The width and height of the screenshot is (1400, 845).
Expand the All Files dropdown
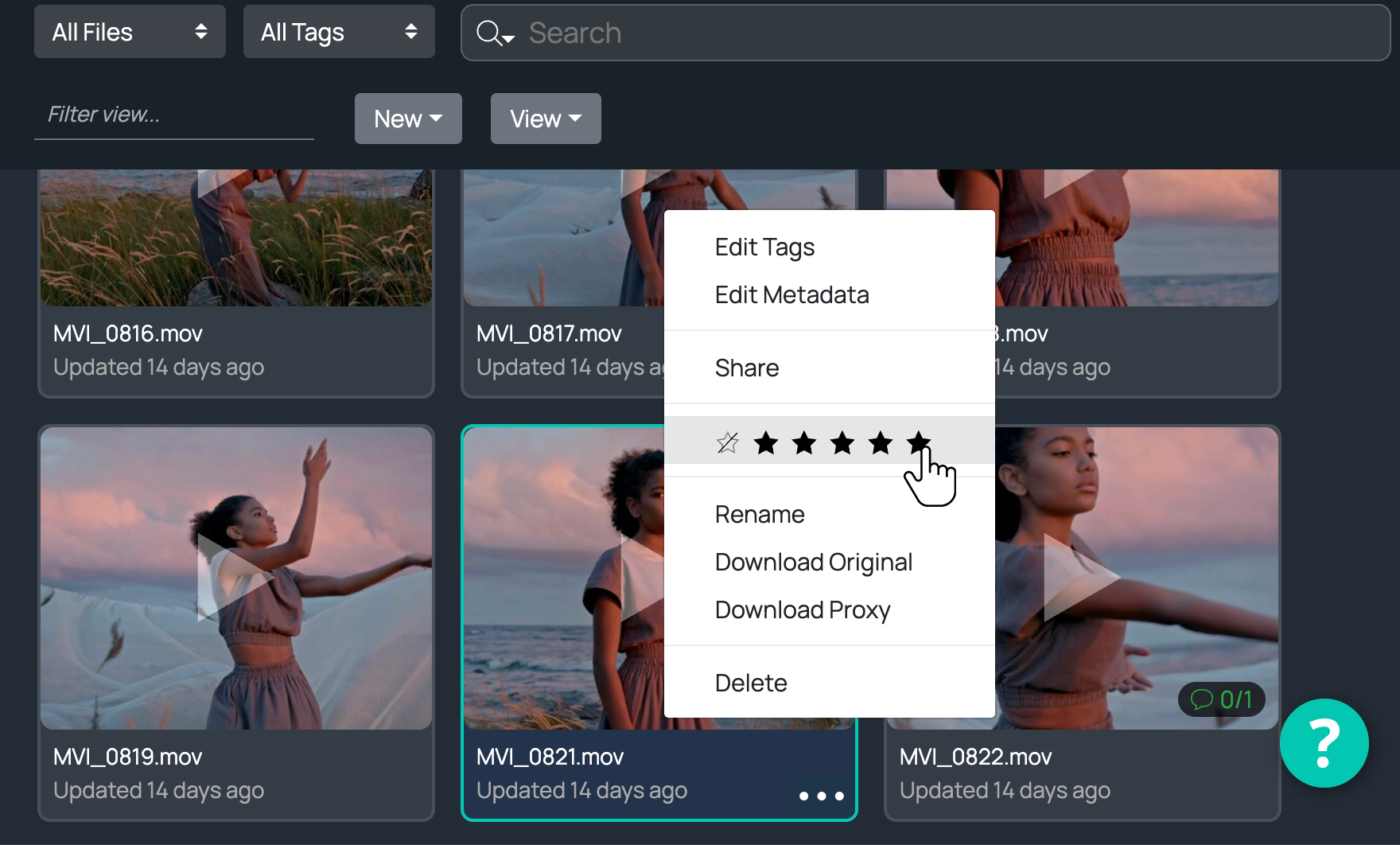click(130, 32)
